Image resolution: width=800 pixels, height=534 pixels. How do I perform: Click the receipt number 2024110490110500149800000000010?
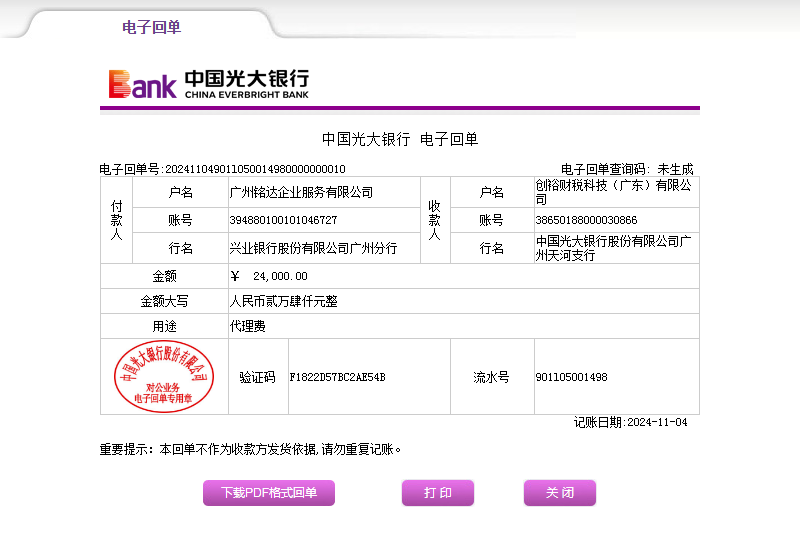tap(255, 169)
